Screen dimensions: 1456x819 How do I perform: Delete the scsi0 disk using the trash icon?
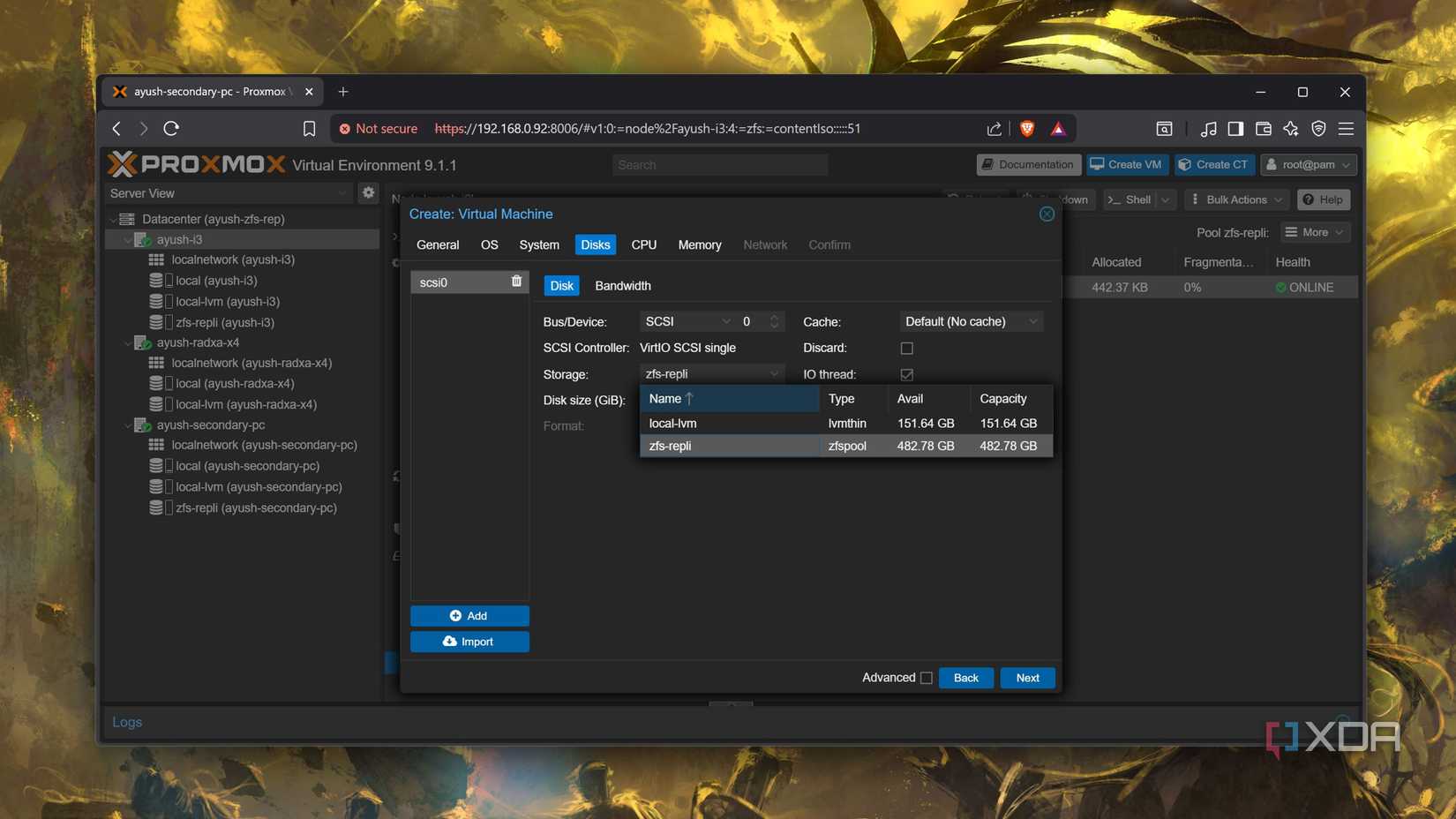coord(515,281)
